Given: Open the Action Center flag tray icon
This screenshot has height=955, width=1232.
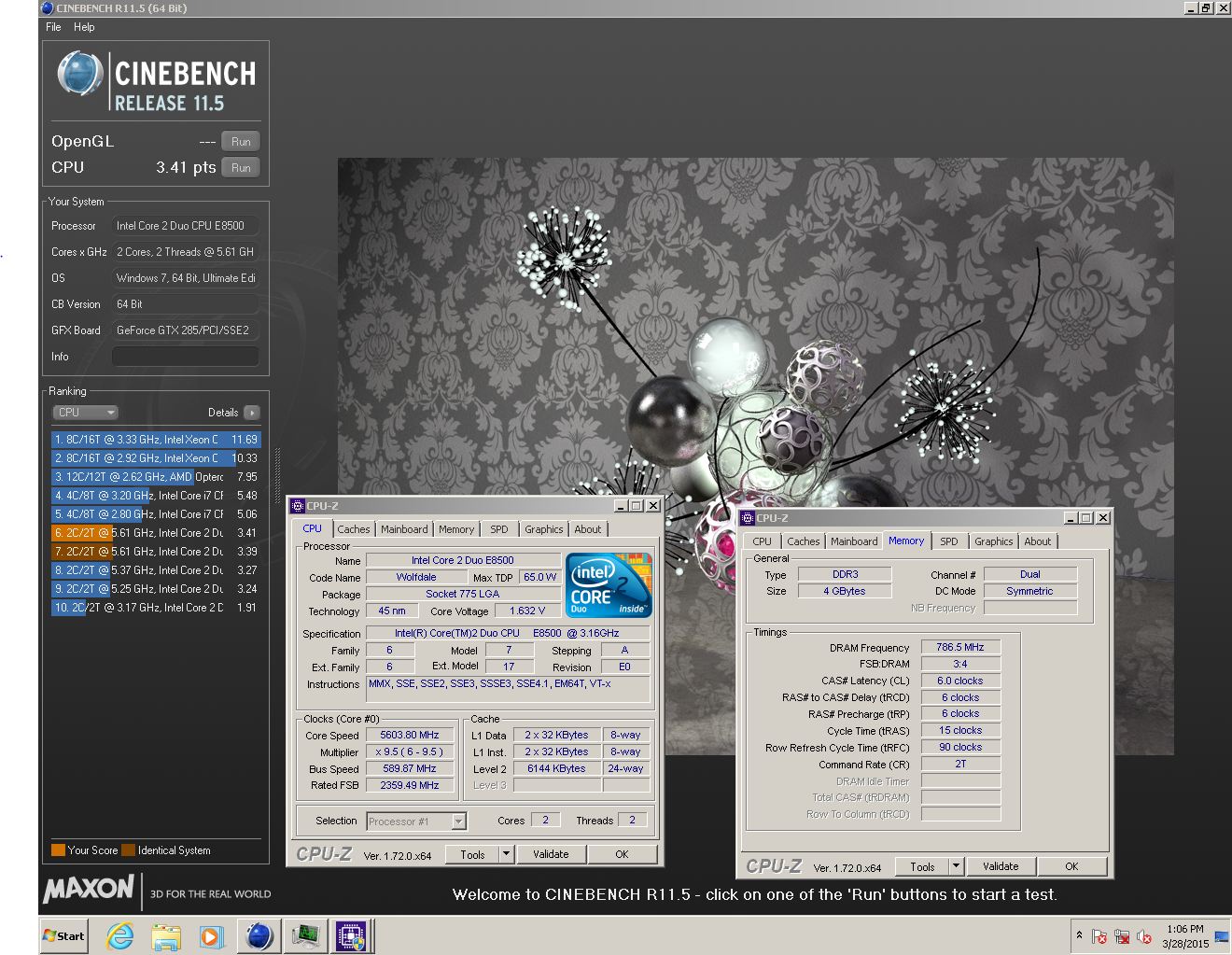Looking at the screenshot, I should tap(1099, 937).
